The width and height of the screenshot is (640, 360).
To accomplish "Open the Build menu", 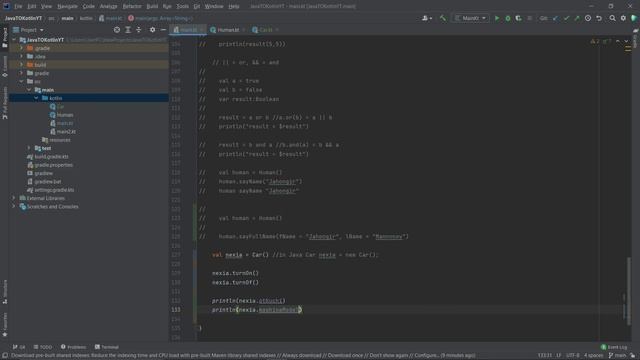I will coord(152,6).
